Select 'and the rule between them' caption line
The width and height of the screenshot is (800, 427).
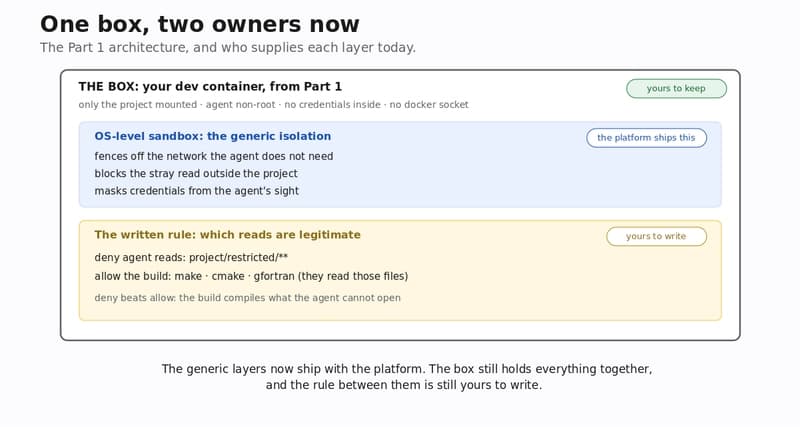(x=404, y=385)
